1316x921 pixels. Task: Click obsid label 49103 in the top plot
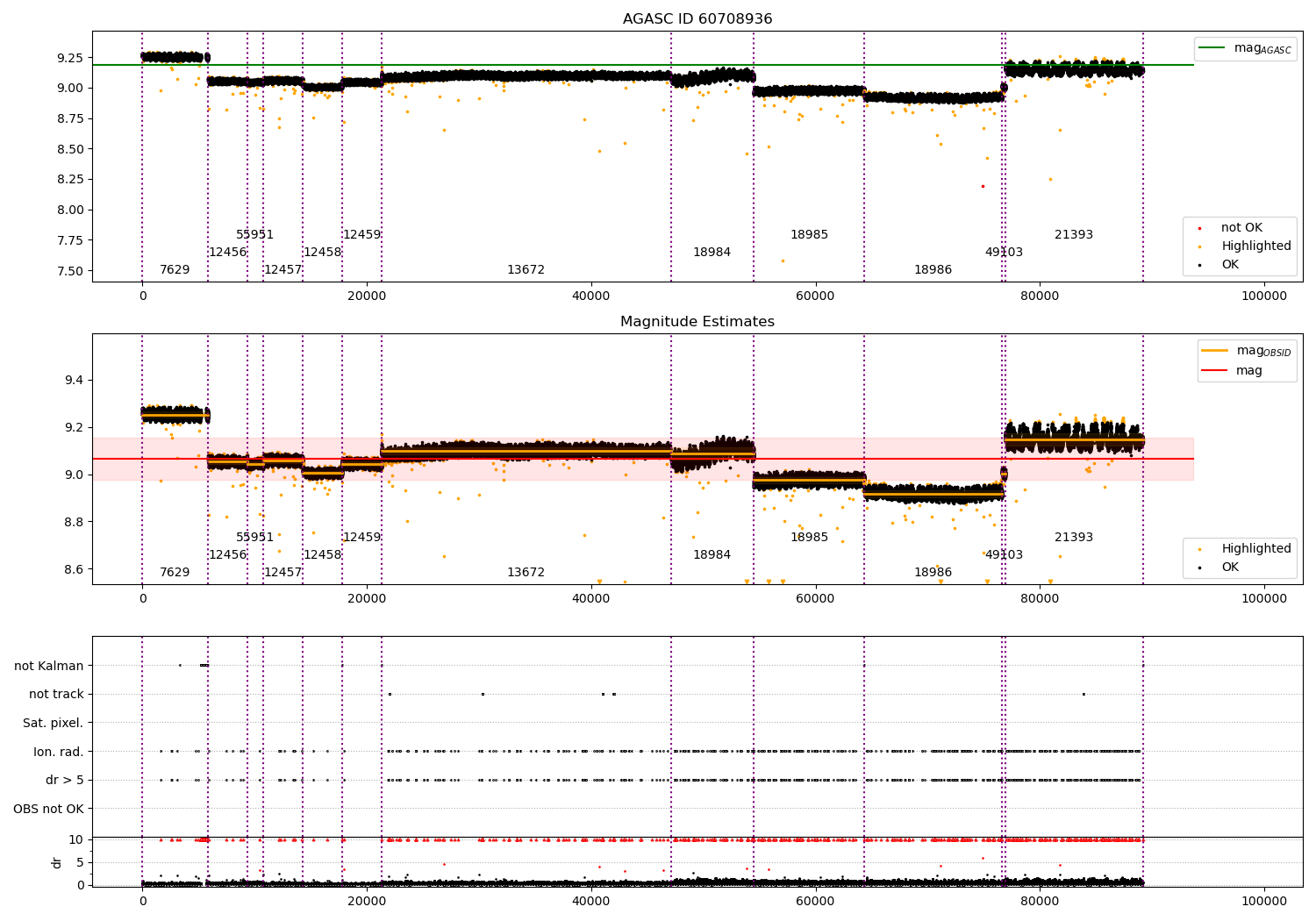click(1004, 253)
